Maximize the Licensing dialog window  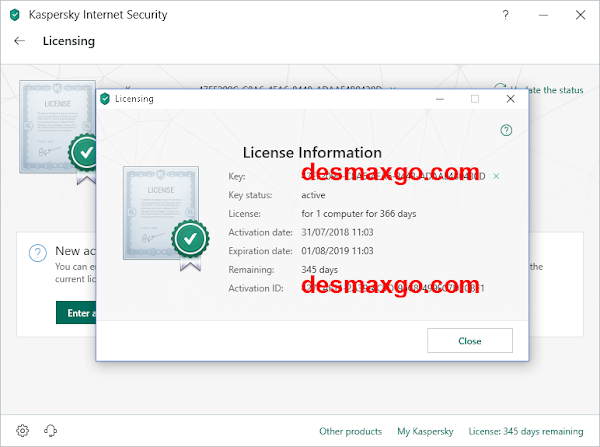click(475, 99)
